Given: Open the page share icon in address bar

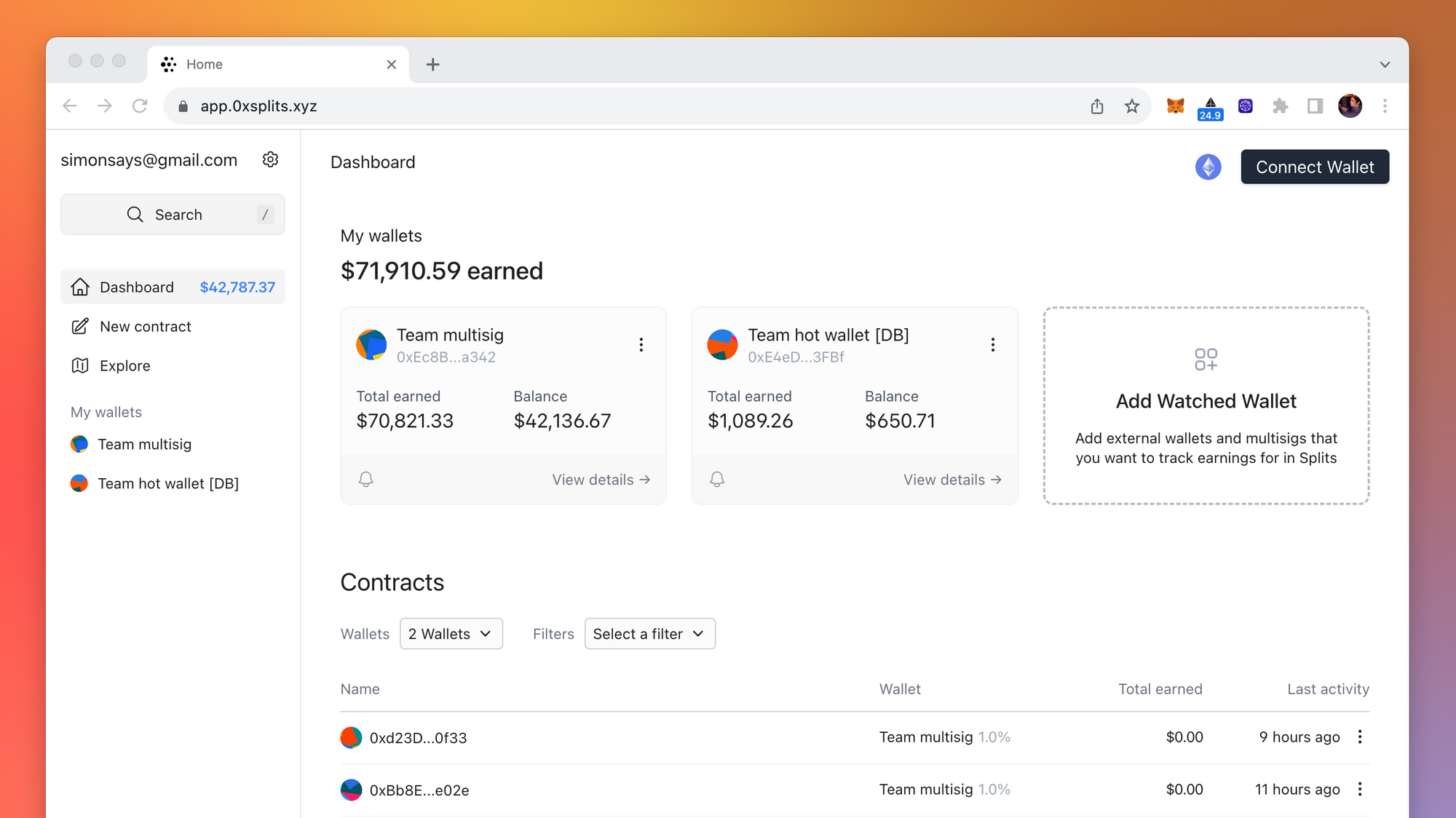Looking at the screenshot, I should pos(1096,106).
